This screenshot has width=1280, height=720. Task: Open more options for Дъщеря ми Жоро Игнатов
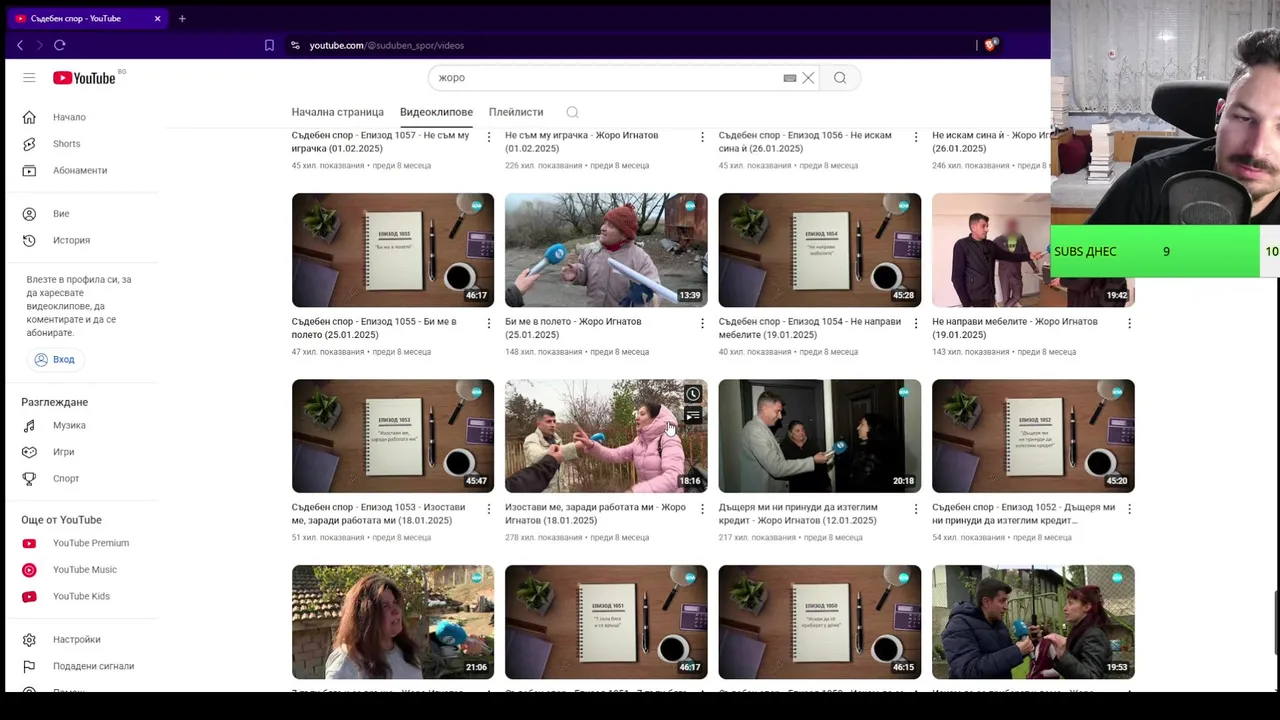coord(915,509)
